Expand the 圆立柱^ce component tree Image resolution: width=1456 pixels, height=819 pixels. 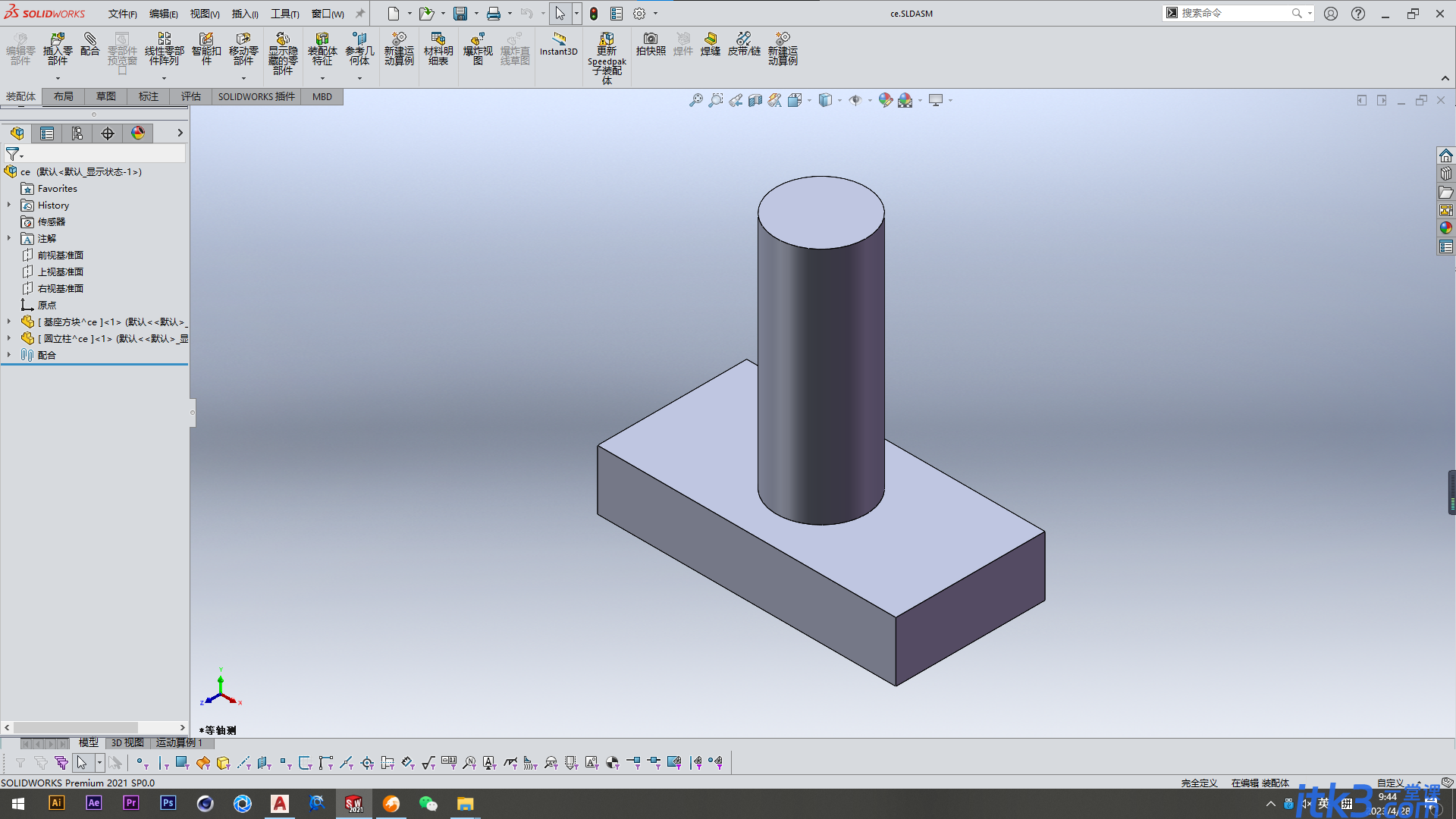tap(8, 338)
